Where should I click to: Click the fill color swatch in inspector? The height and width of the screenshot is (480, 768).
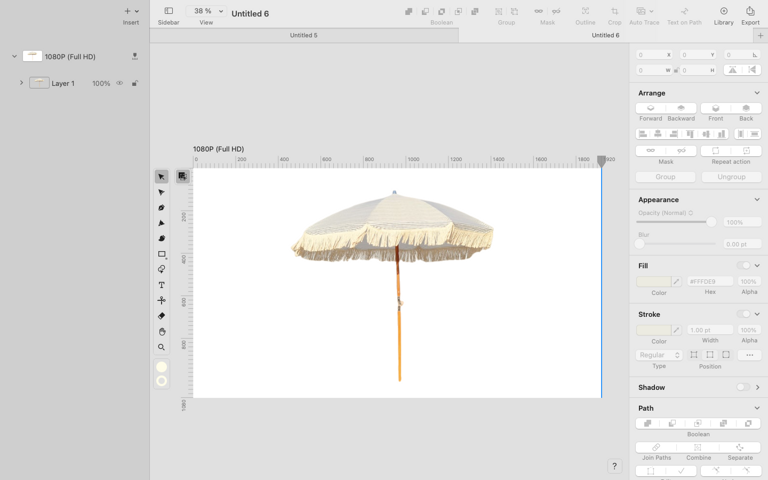653,282
